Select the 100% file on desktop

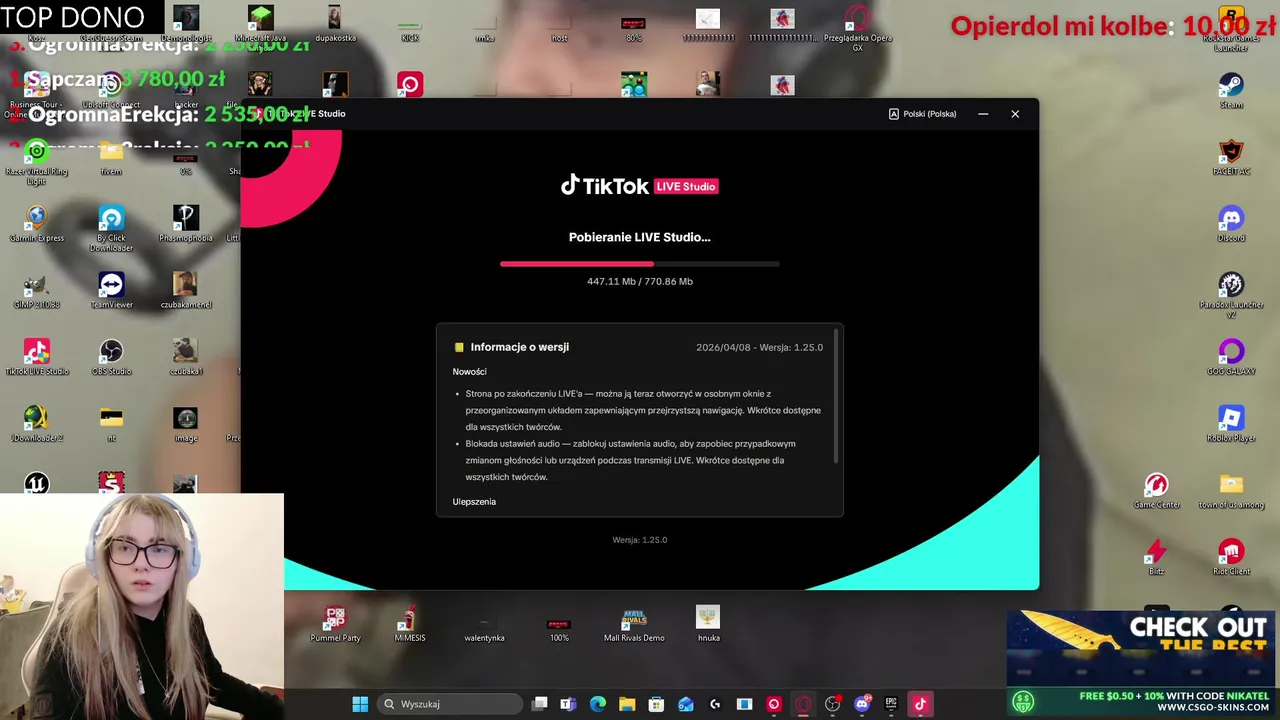(x=559, y=628)
